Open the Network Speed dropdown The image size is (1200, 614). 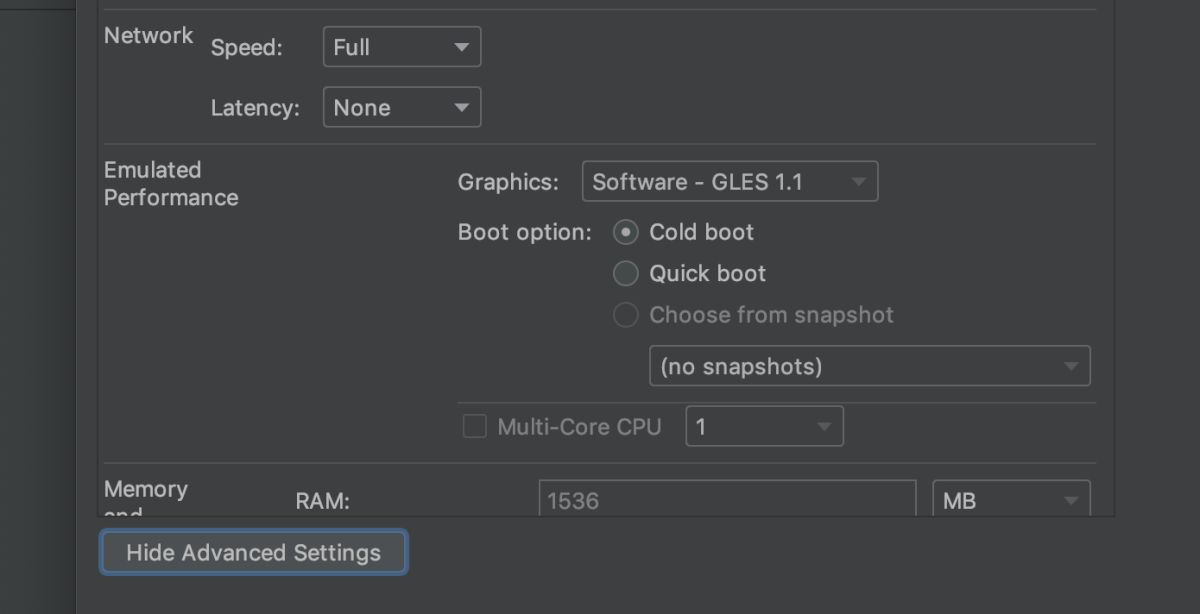pyautogui.click(x=401, y=47)
